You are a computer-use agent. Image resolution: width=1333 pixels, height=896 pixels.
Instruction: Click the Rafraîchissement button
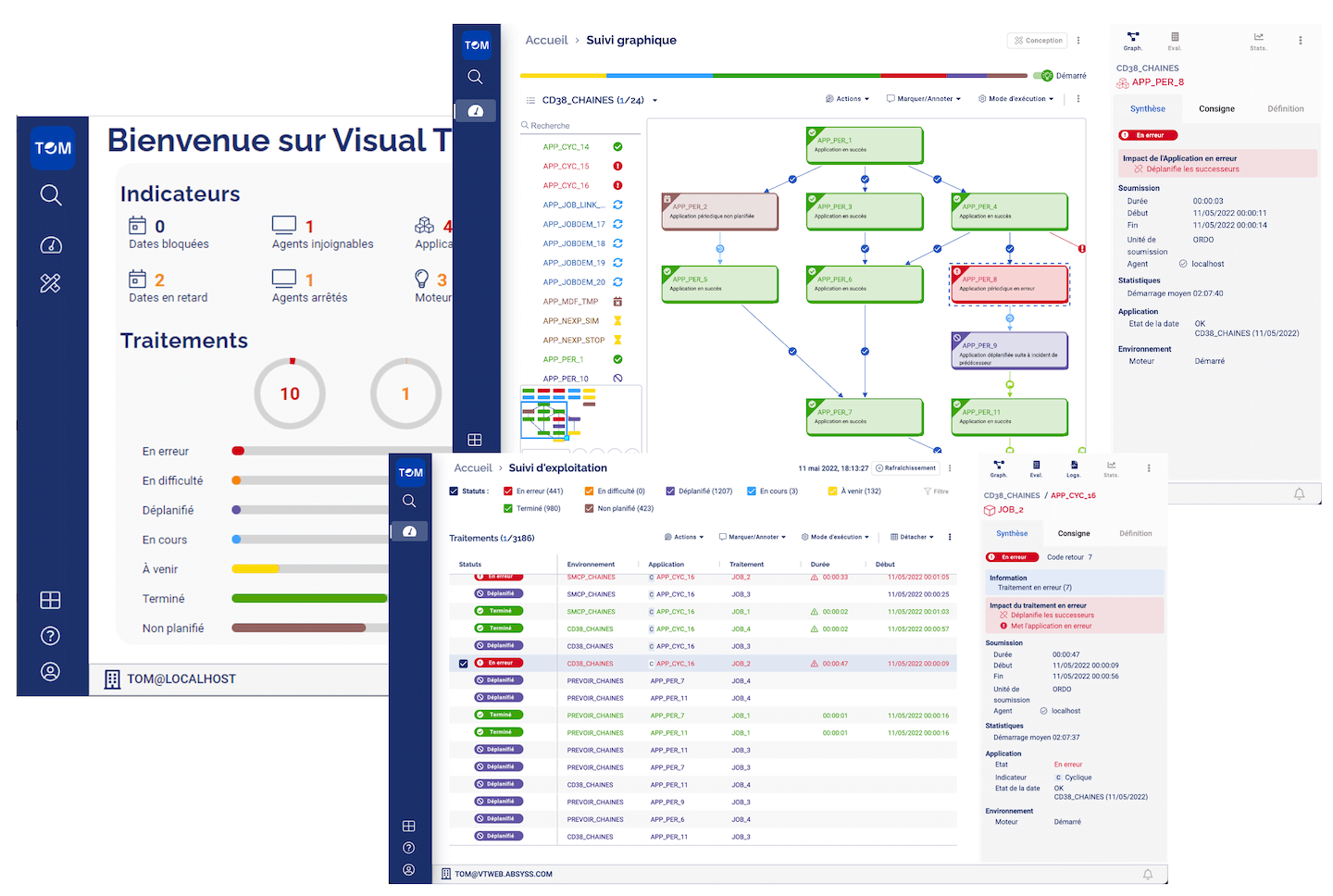point(905,467)
